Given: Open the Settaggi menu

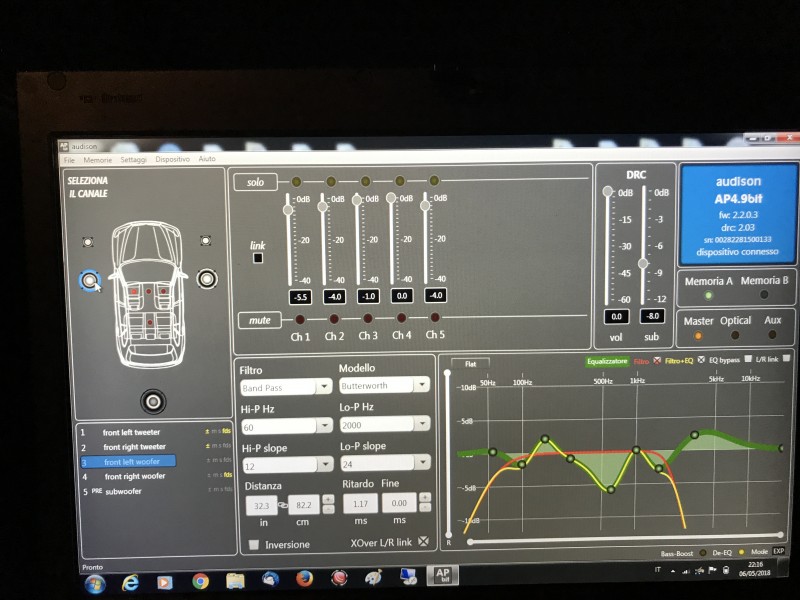Looking at the screenshot, I should (x=133, y=160).
